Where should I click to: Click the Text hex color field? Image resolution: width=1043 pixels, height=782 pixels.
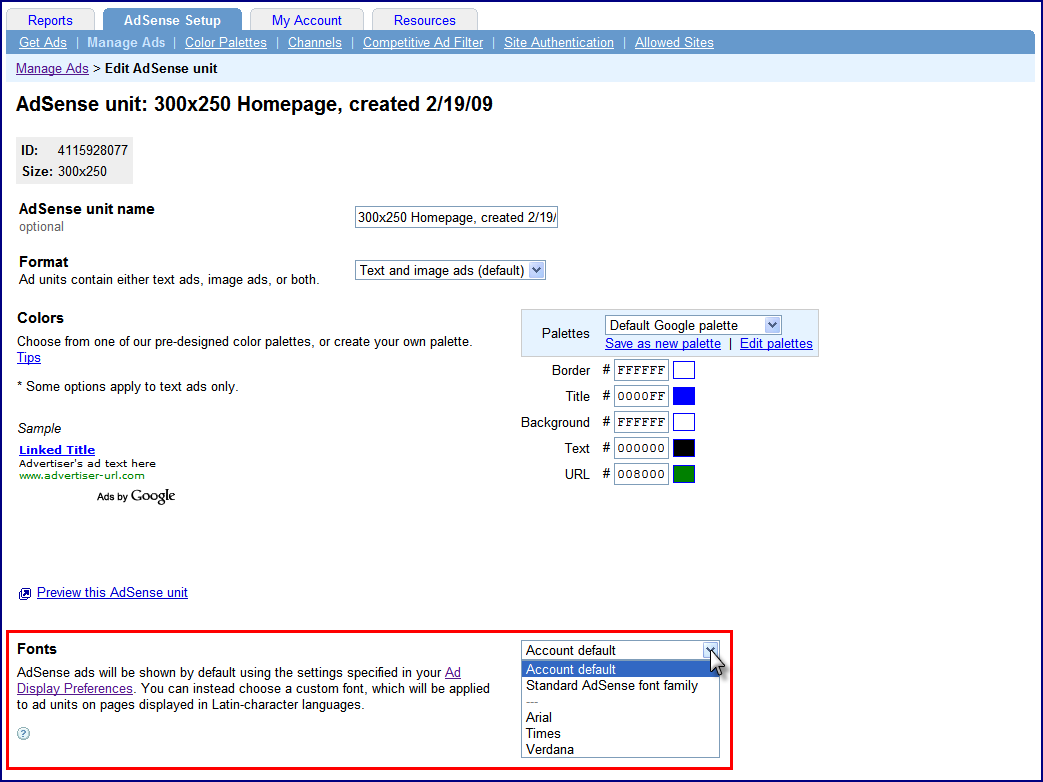click(x=641, y=448)
